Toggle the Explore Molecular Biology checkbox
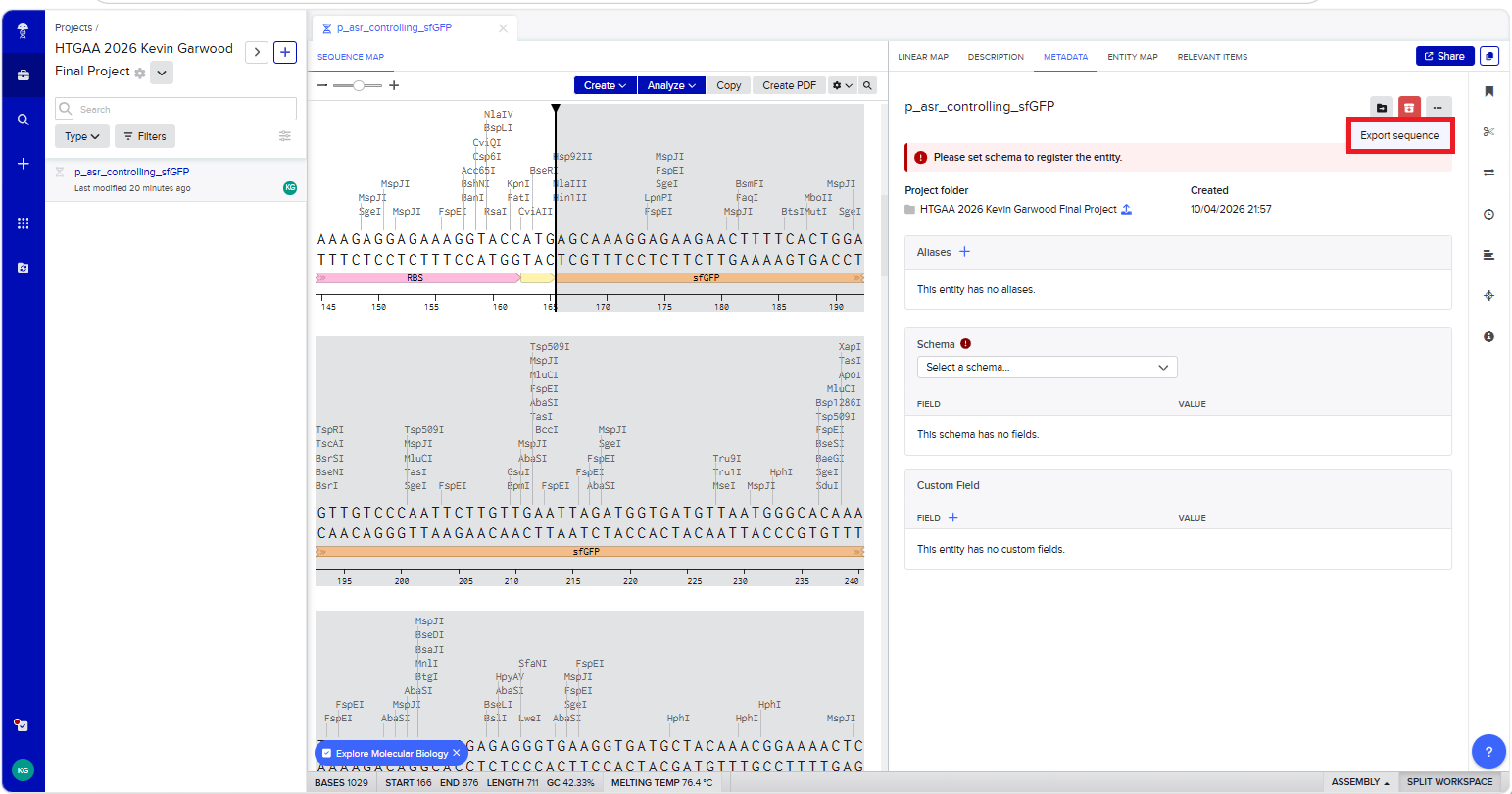Image resolution: width=1512 pixels, height=794 pixels. 327,753
